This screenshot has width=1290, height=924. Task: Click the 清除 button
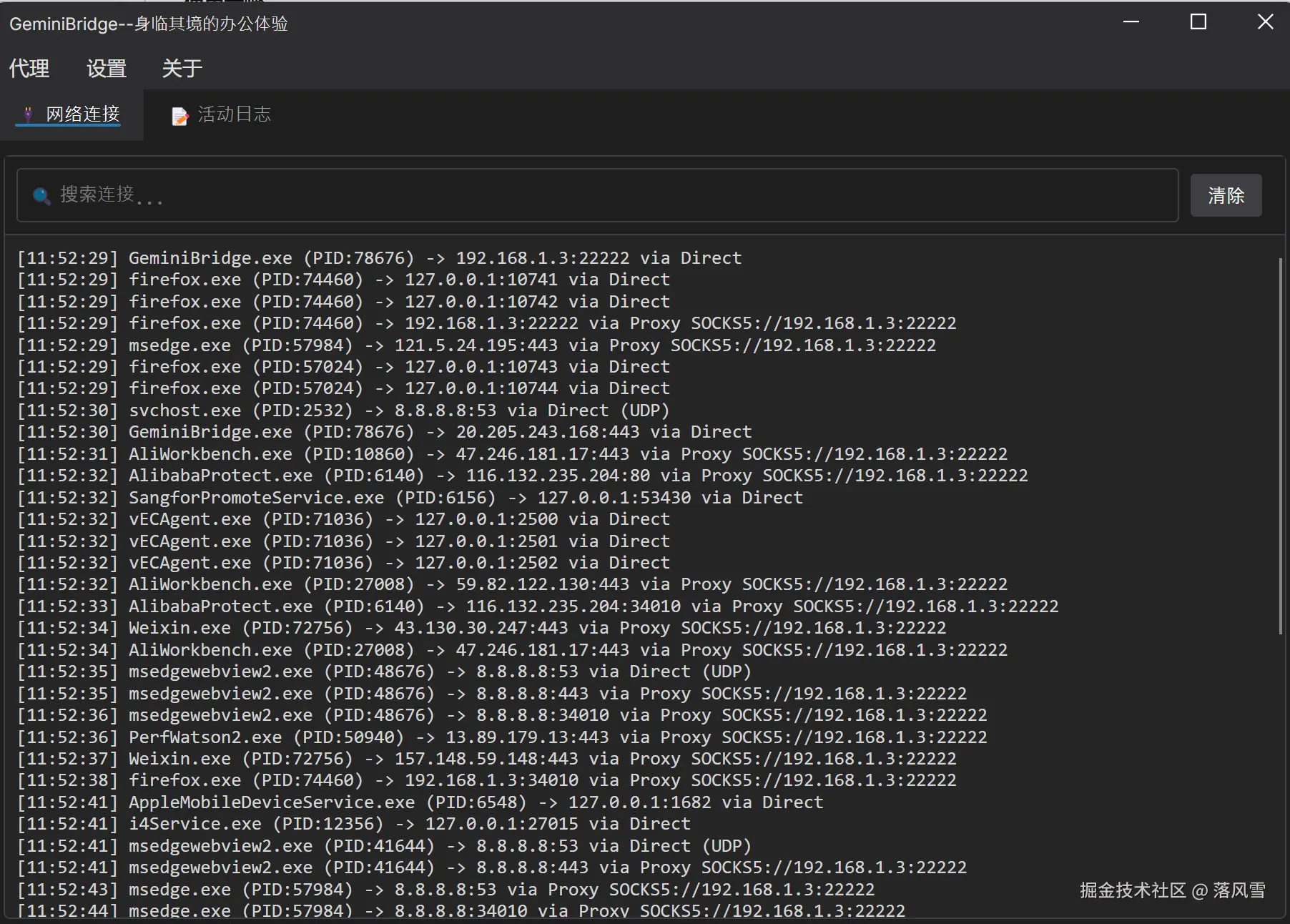[1226, 195]
